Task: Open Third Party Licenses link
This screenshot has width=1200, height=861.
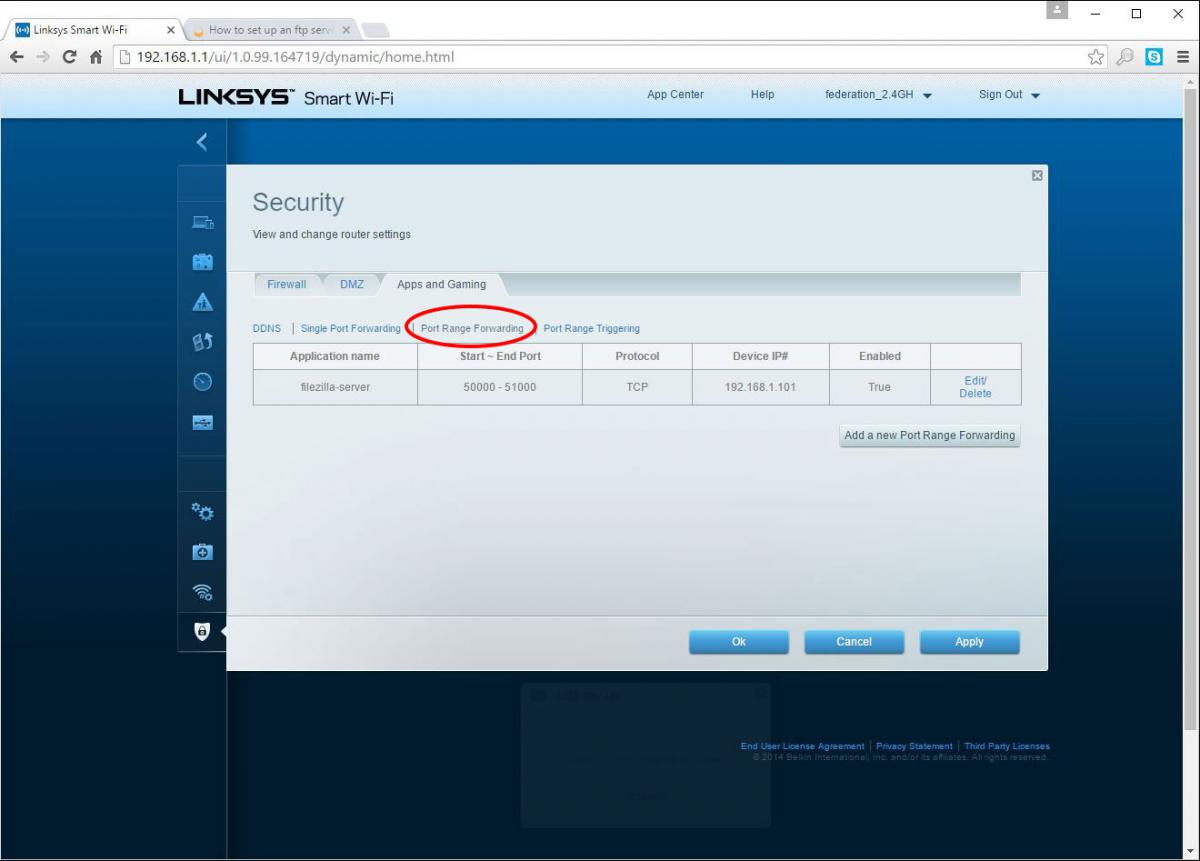Action: [1007, 746]
